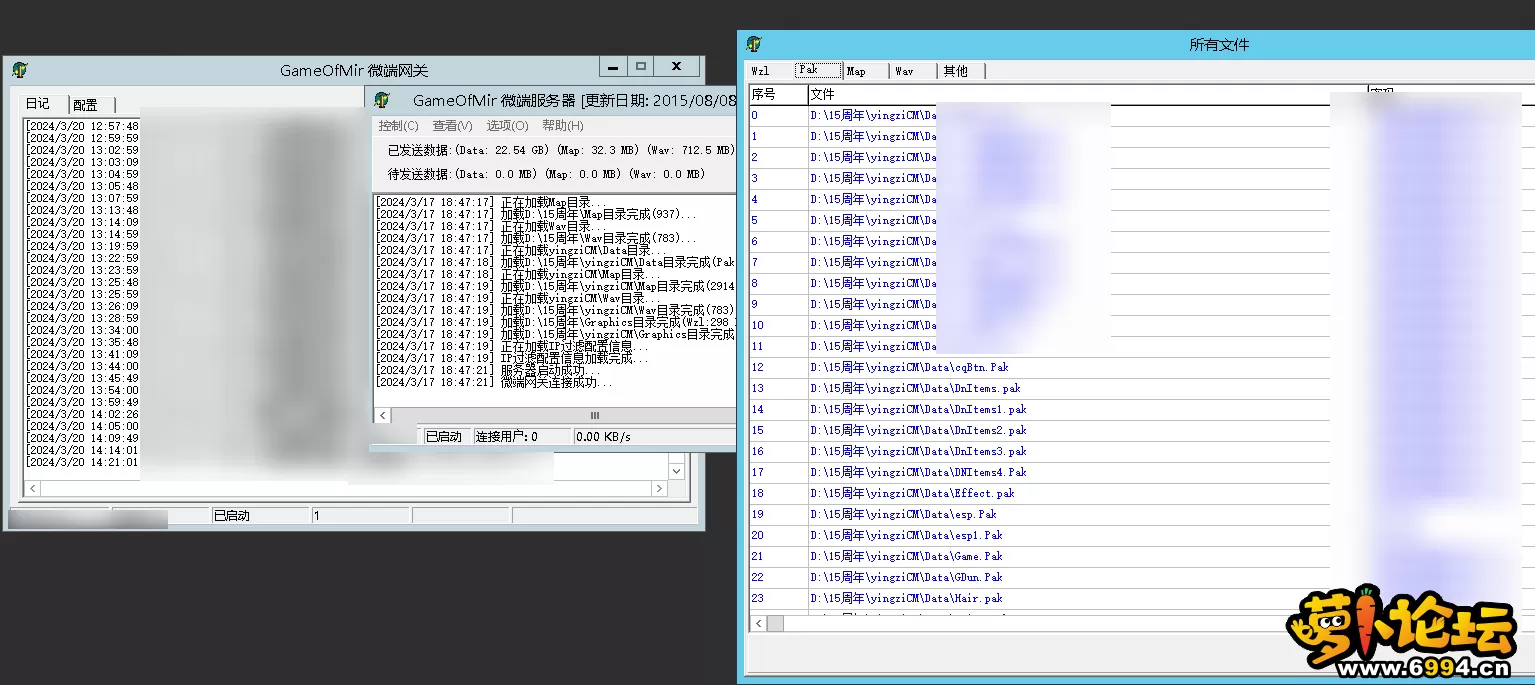This screenshot has width=1535, height=685.
Task: Click 已启动 in 微端服务器 status bar
Action: (x=444, y=437)
